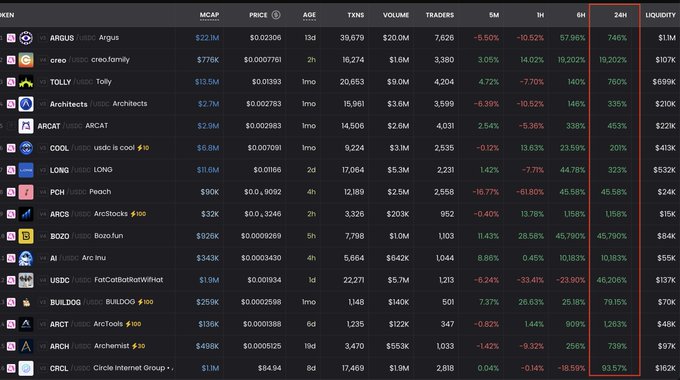Open the FatCatBatRatWifHat token name
This screenshot has height=380, width=680.
point(129,280)
